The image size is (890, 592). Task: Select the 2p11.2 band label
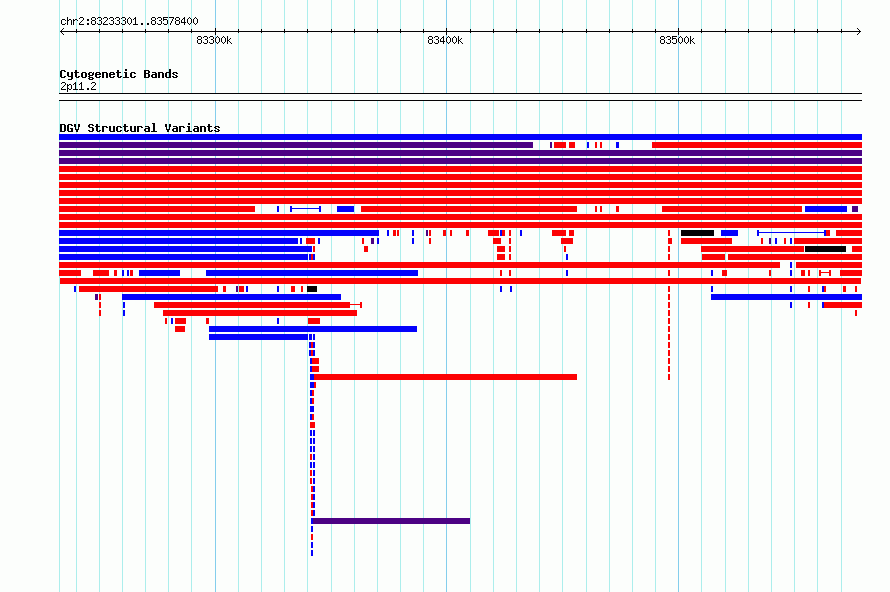78,86
